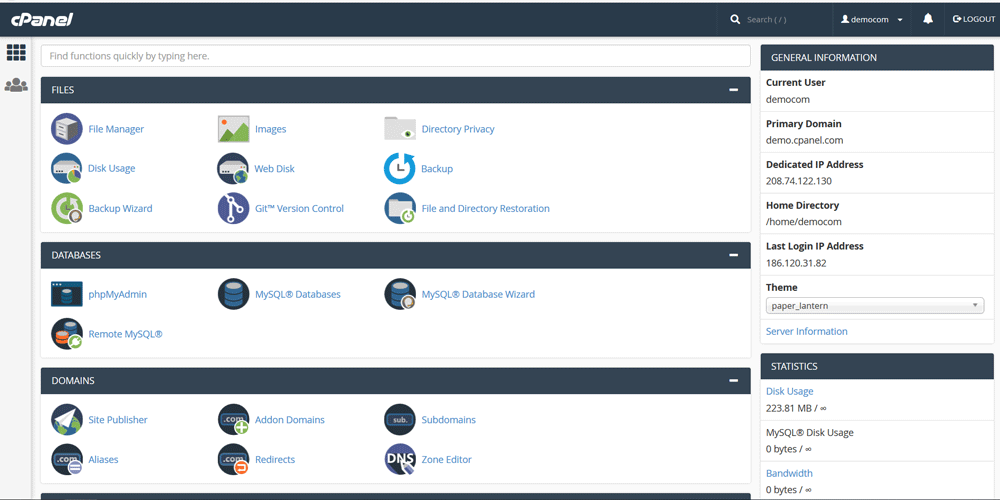Image resolution: width=1000 pixels, height=500 pixels.
Task: Click the search magnifier icon in header
Action: coord(735,20)
